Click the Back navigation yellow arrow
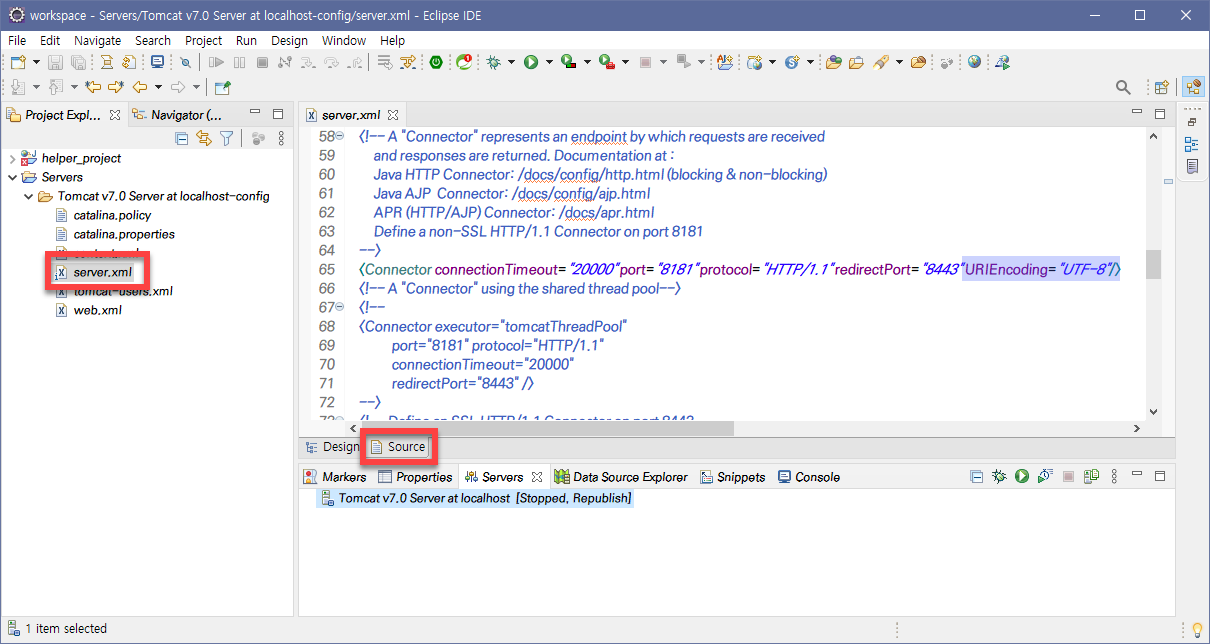 [141, 88]
